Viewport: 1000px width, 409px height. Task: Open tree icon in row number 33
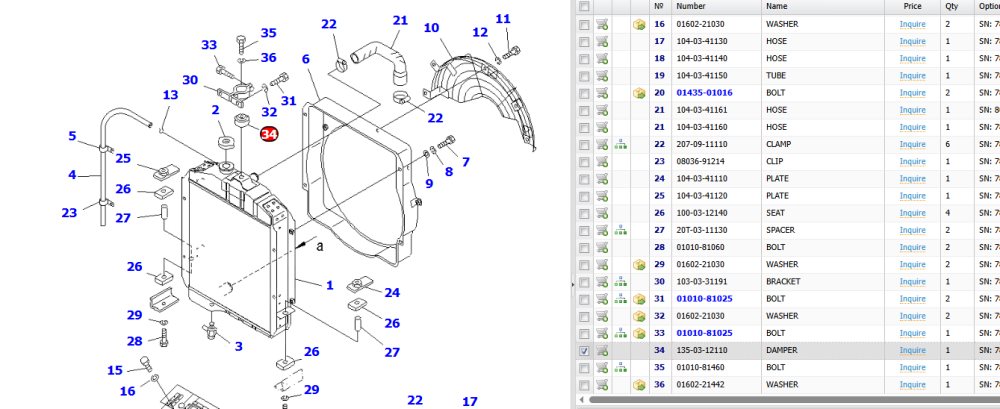pyautogui.click(x=621, y=333)
